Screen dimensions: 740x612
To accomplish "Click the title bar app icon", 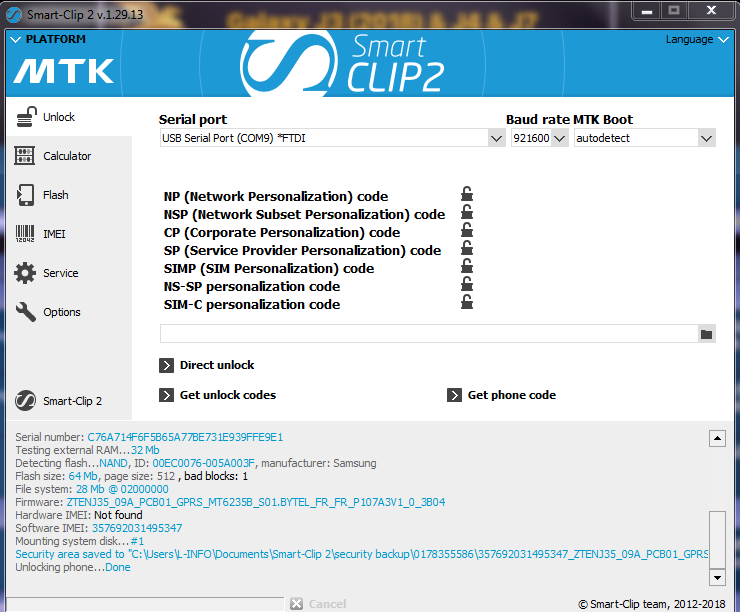I will [x=14, y=15].
